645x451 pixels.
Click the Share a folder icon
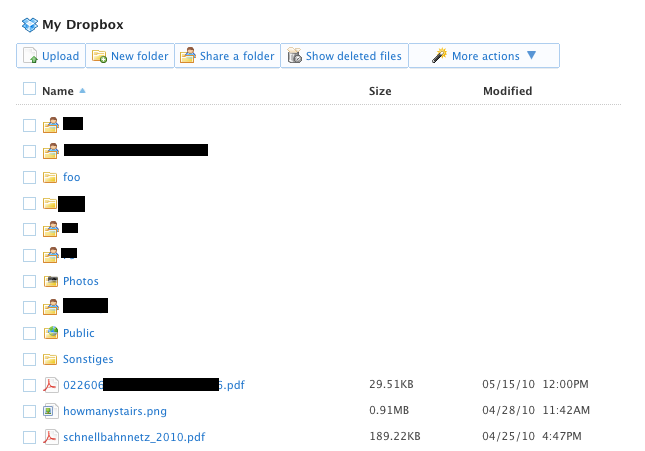pos(187,56)
